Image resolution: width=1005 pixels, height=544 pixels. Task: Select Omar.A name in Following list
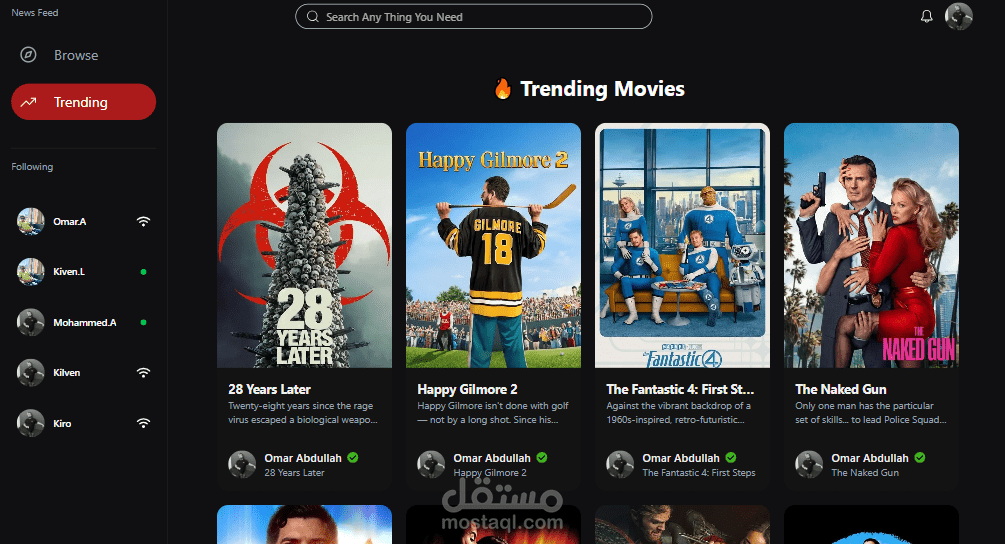point(70,222)
